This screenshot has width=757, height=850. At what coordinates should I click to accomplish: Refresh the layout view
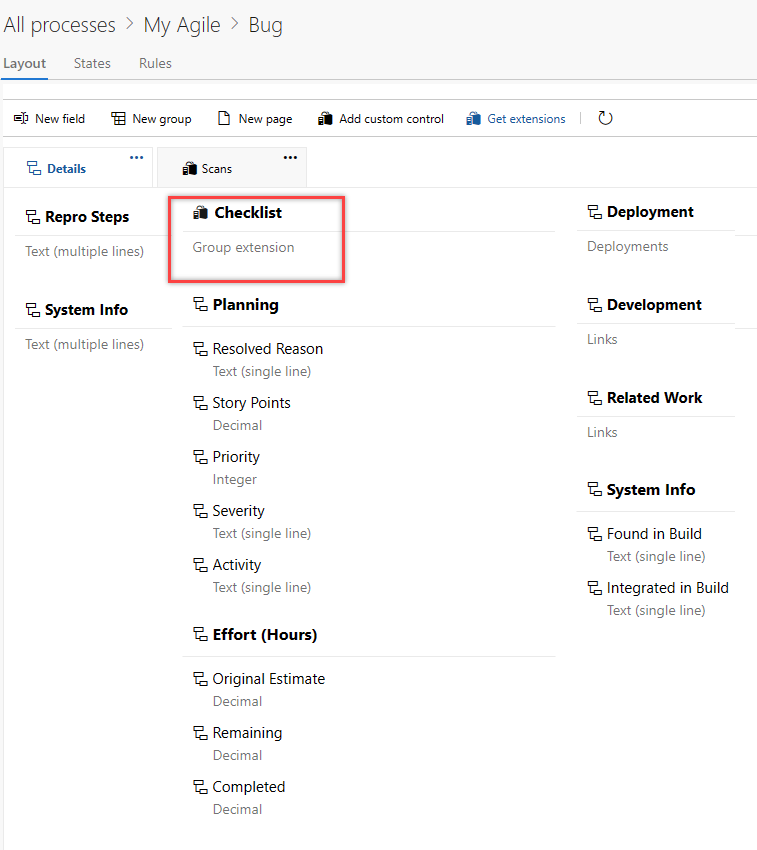pos(606,117)
